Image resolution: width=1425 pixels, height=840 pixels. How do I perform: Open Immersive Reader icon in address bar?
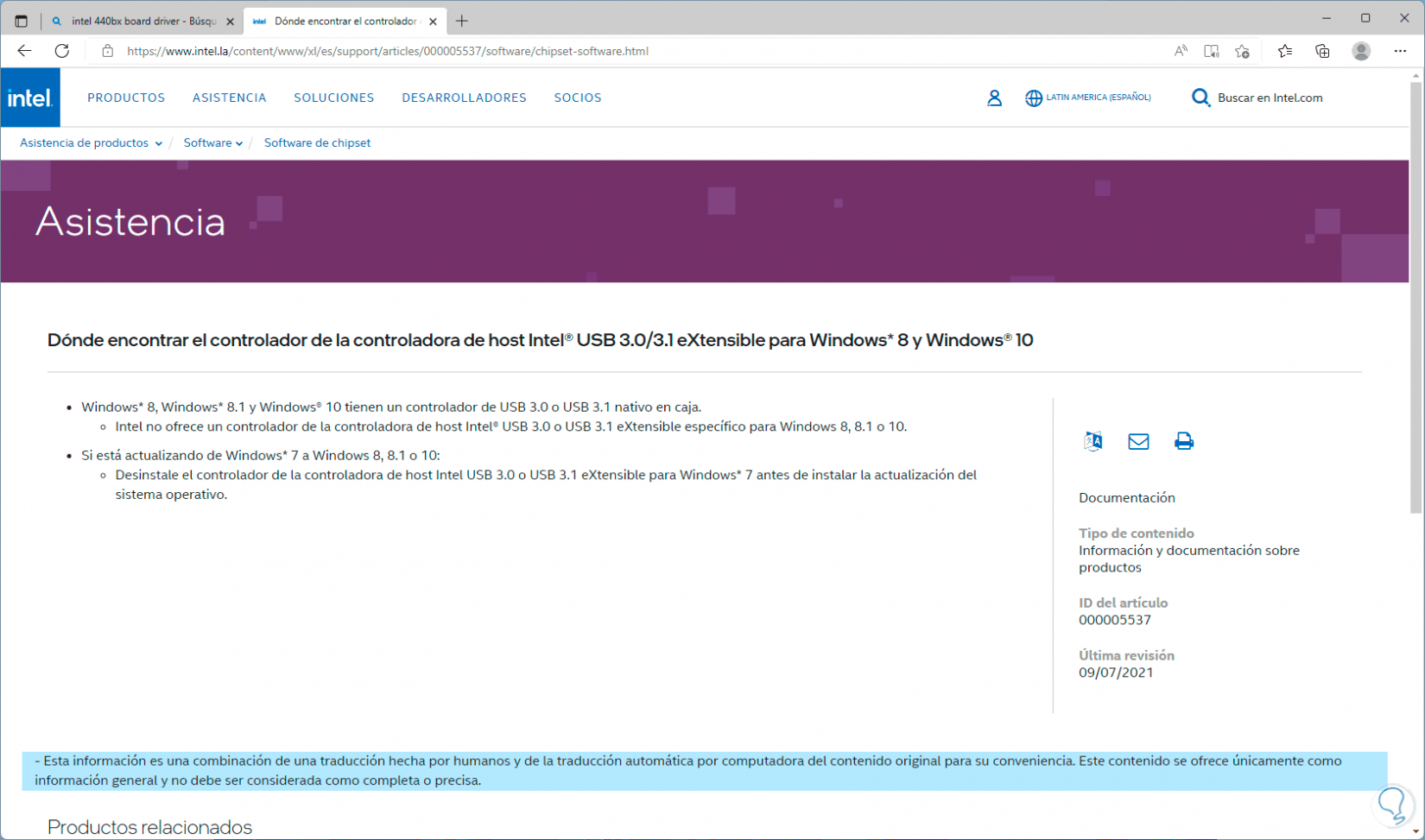pyautogui.click(x=1212, y=51)
